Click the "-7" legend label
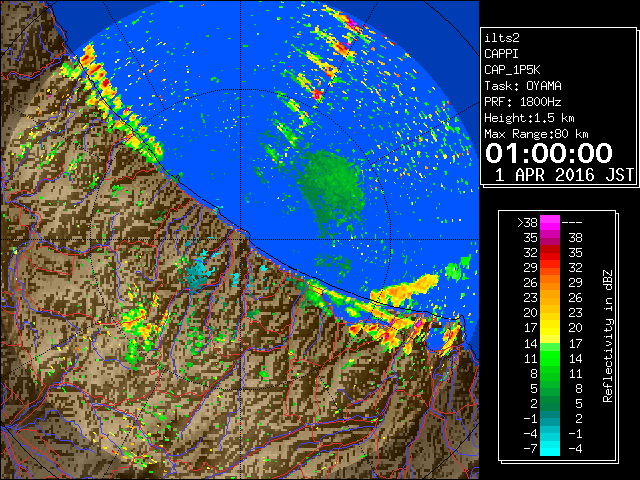This screenshot has width=640, height=480. click(530, 448)
